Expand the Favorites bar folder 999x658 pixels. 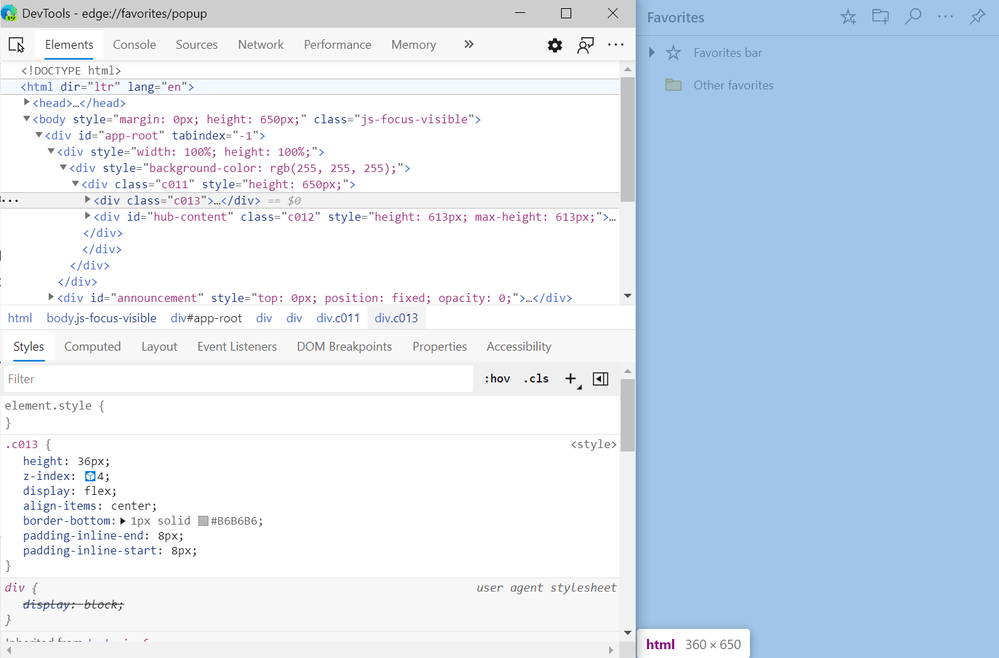(x=651, y=52)
